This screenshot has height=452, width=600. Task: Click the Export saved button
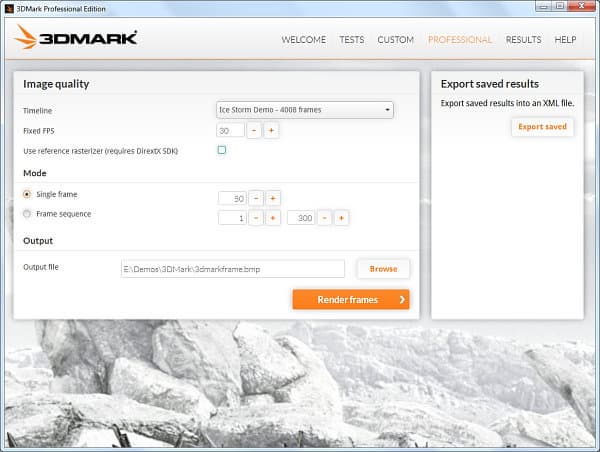click(x=542, y=127)
